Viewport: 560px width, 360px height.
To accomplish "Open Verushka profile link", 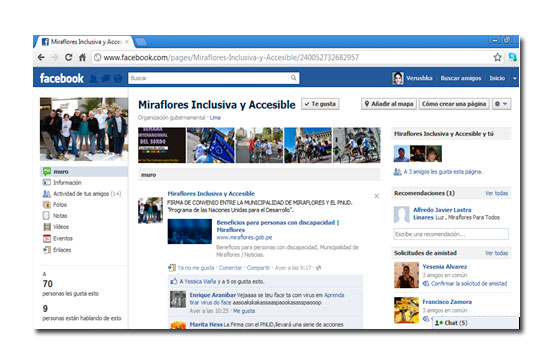I will click(x=419, y=78).
